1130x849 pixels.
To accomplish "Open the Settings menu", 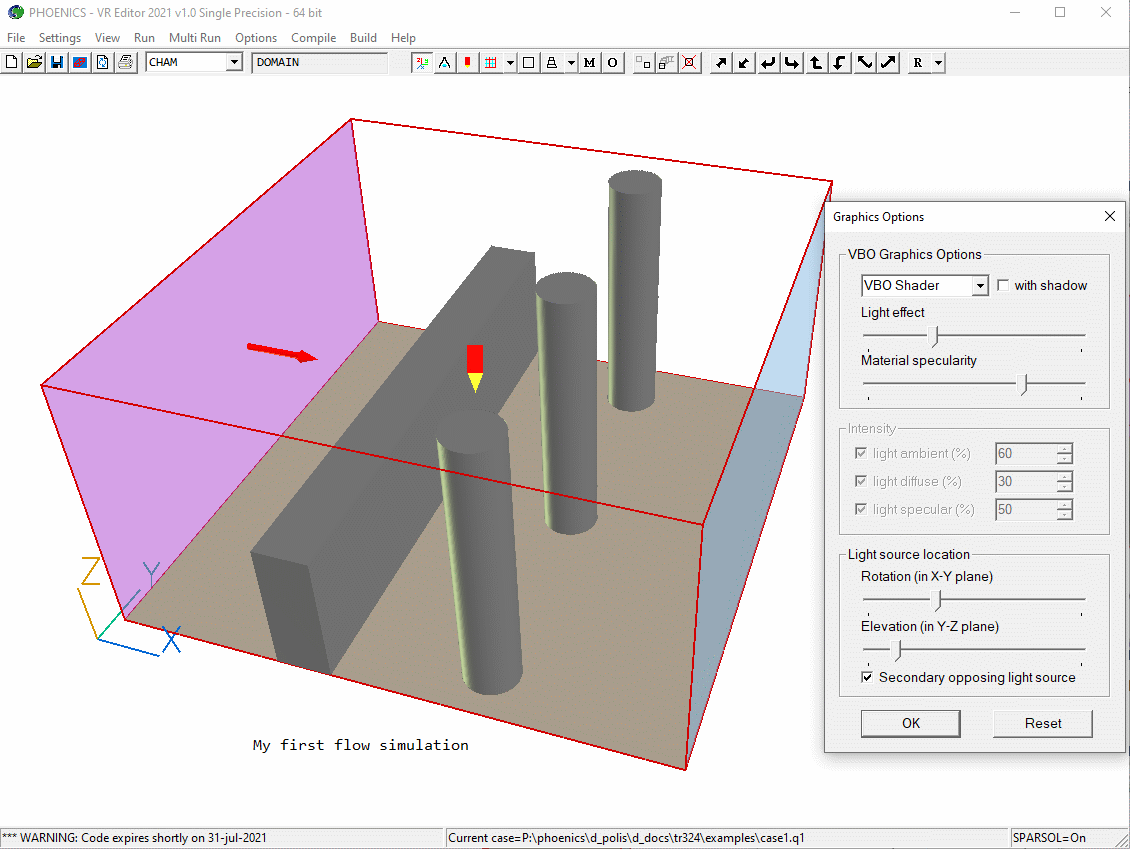I will (60, 38).
